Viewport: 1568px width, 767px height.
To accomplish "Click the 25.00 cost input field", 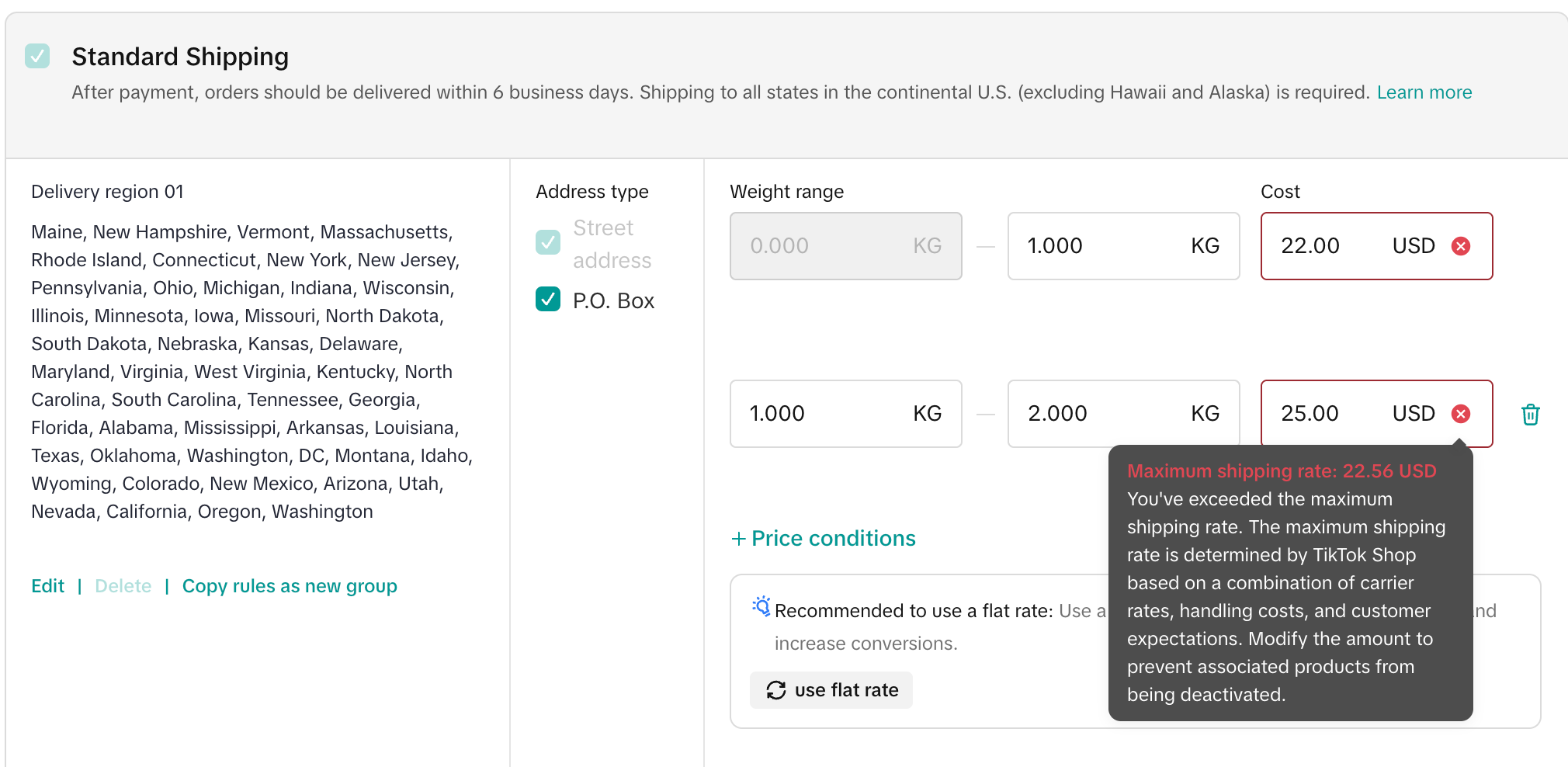I will [1327, 414].
